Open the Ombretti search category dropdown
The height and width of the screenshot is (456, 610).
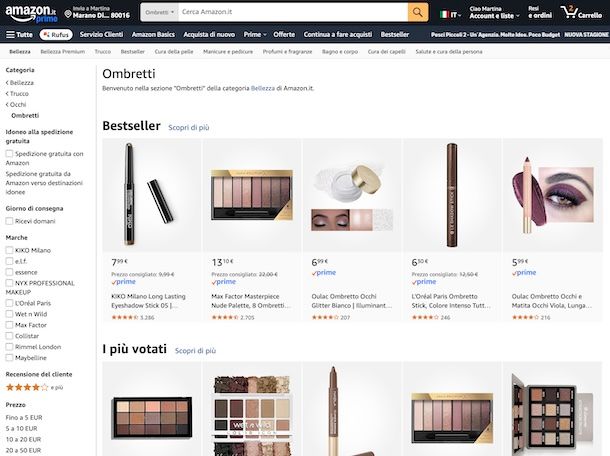coord(160,12)
